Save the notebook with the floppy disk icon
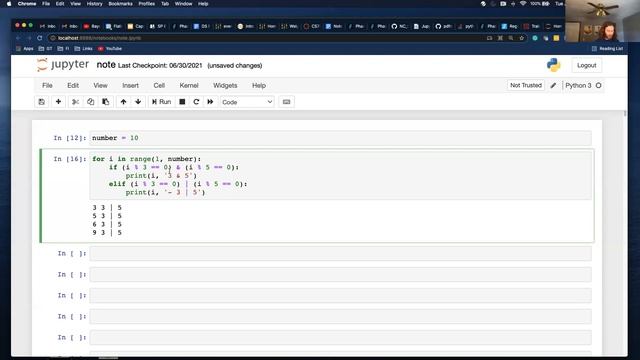This screenshot has height=360, width=640. (x=42, y=102)
